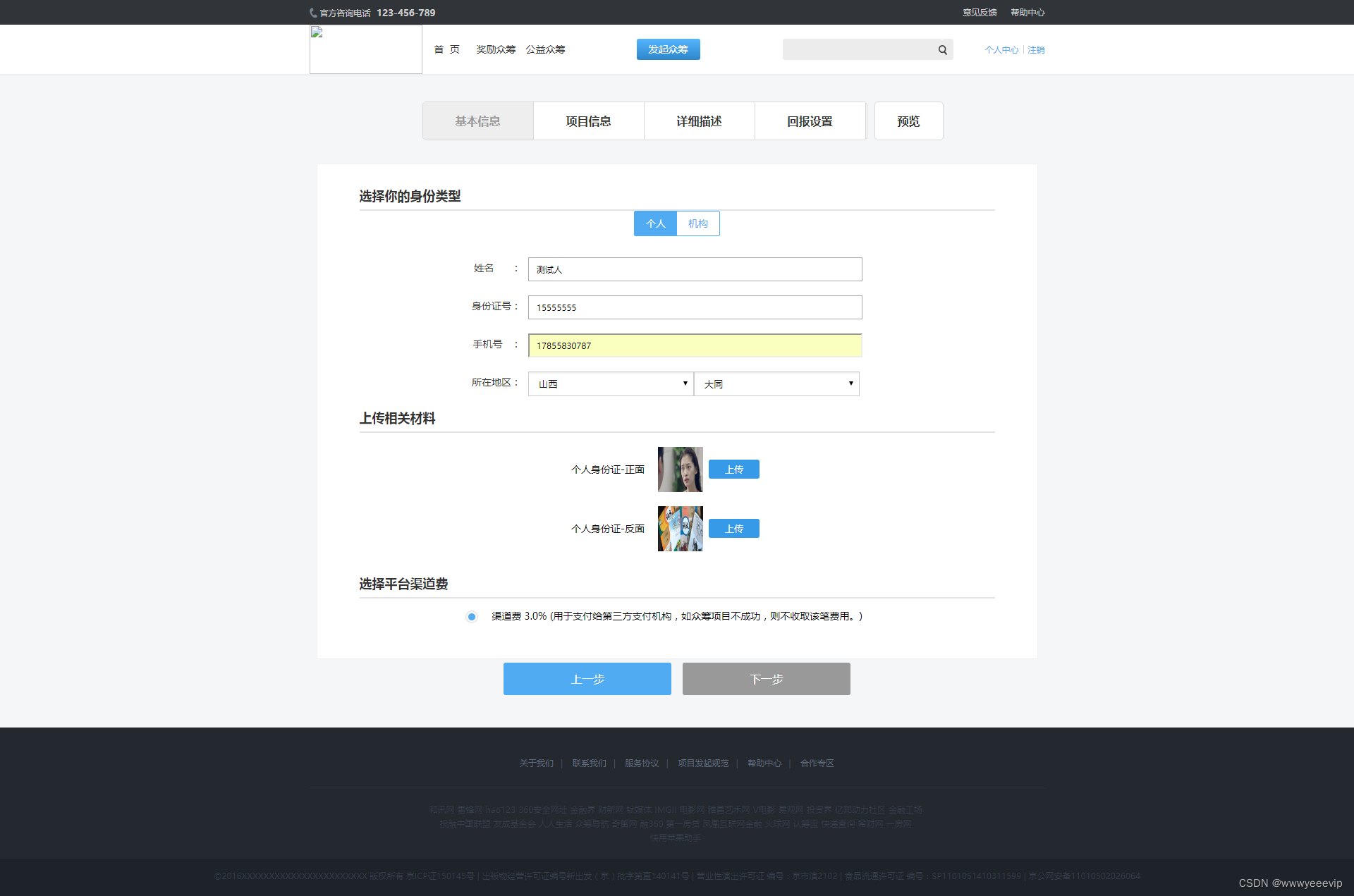Image resolution: width=1354 pixels, height=896 pixels.
Task: Choose the 个人 identity type
Action: tap(655, 223)
